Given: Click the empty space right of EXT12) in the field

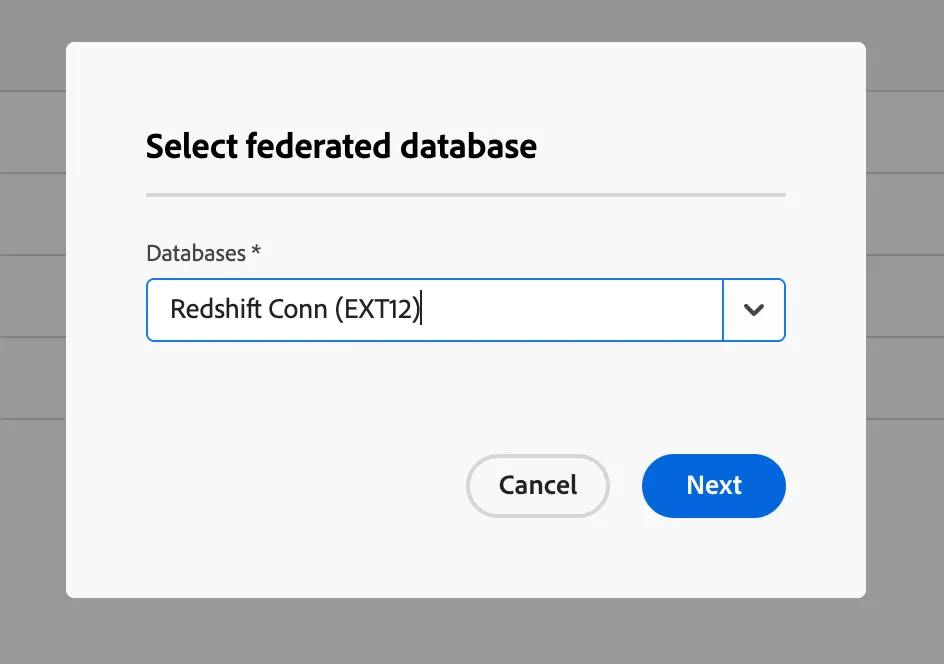Looking at the screenshot, I should tap(572, 310).
